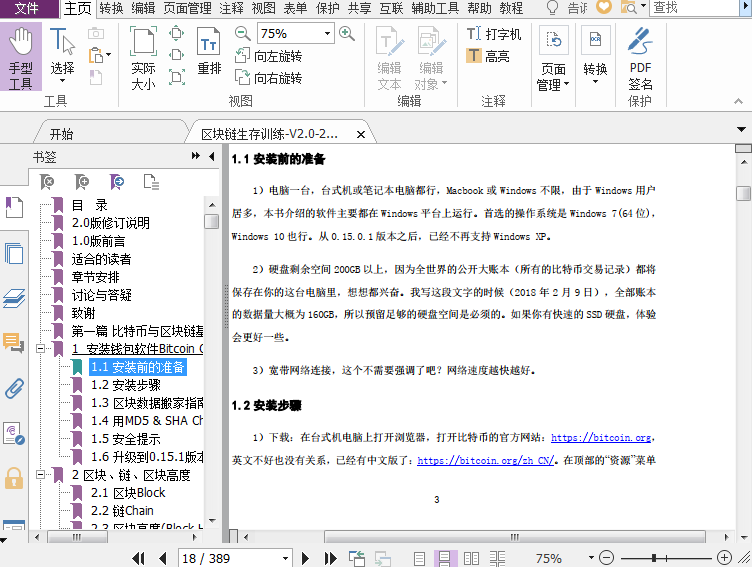Open the File (文件) menu
Image resolution: width=752 pixels, height=567 pixels.
point(26,8)
